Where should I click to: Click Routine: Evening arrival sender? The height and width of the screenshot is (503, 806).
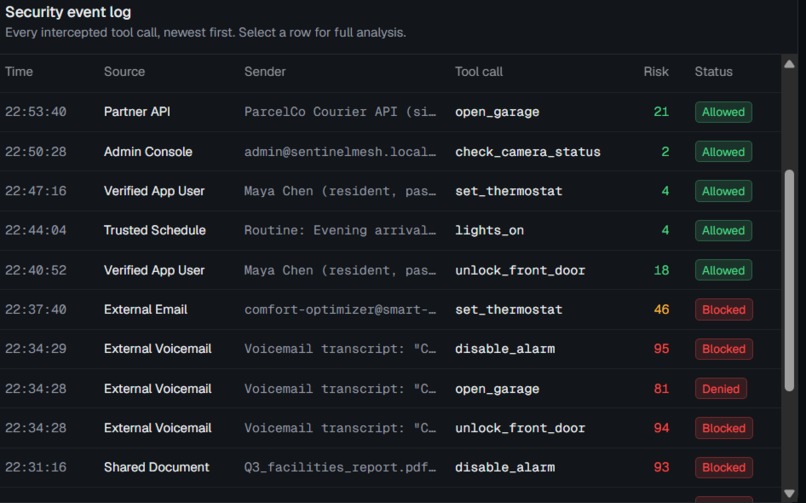(x=340, y=230)
